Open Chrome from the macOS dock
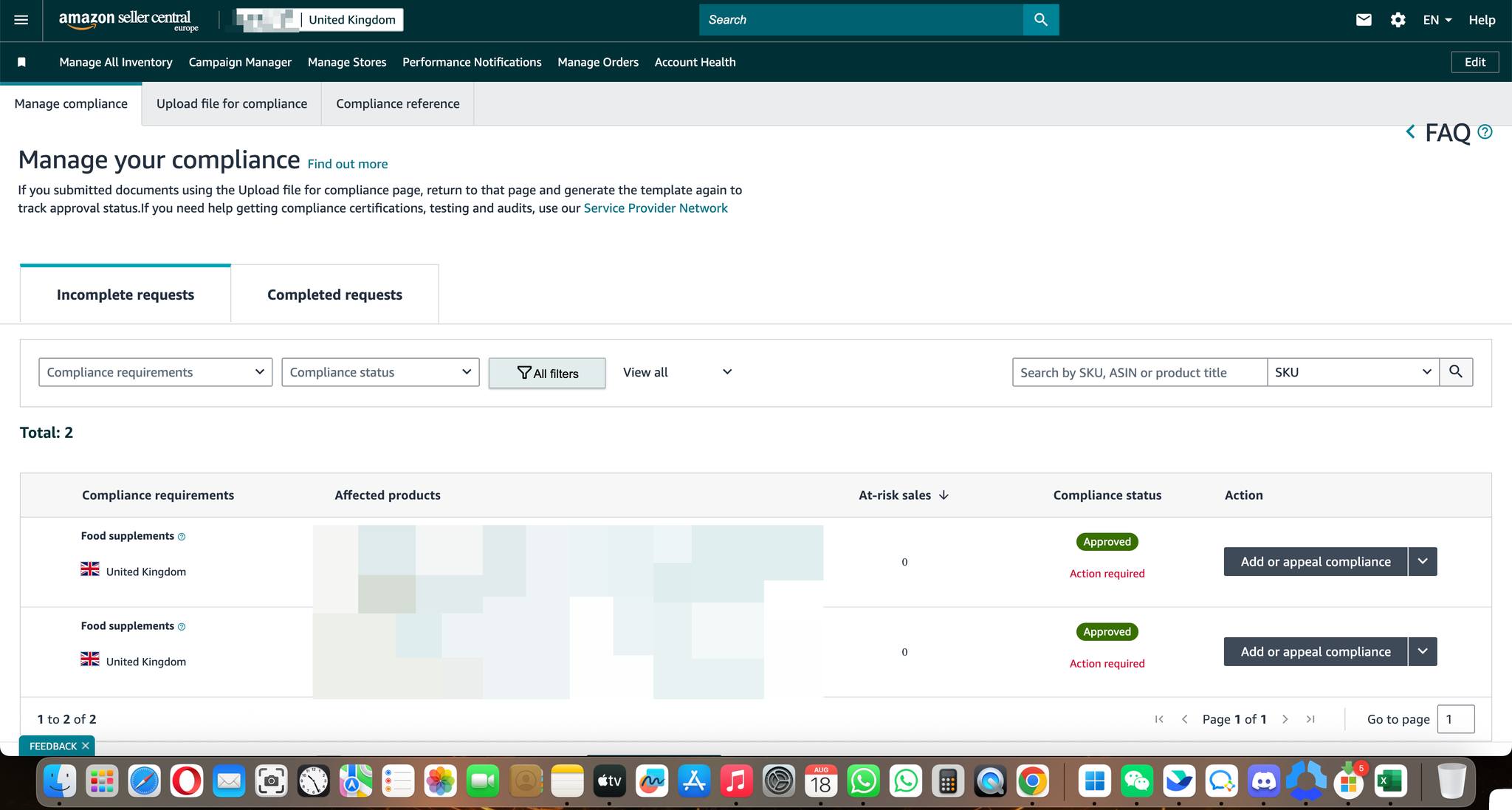 click(1032, 781)
